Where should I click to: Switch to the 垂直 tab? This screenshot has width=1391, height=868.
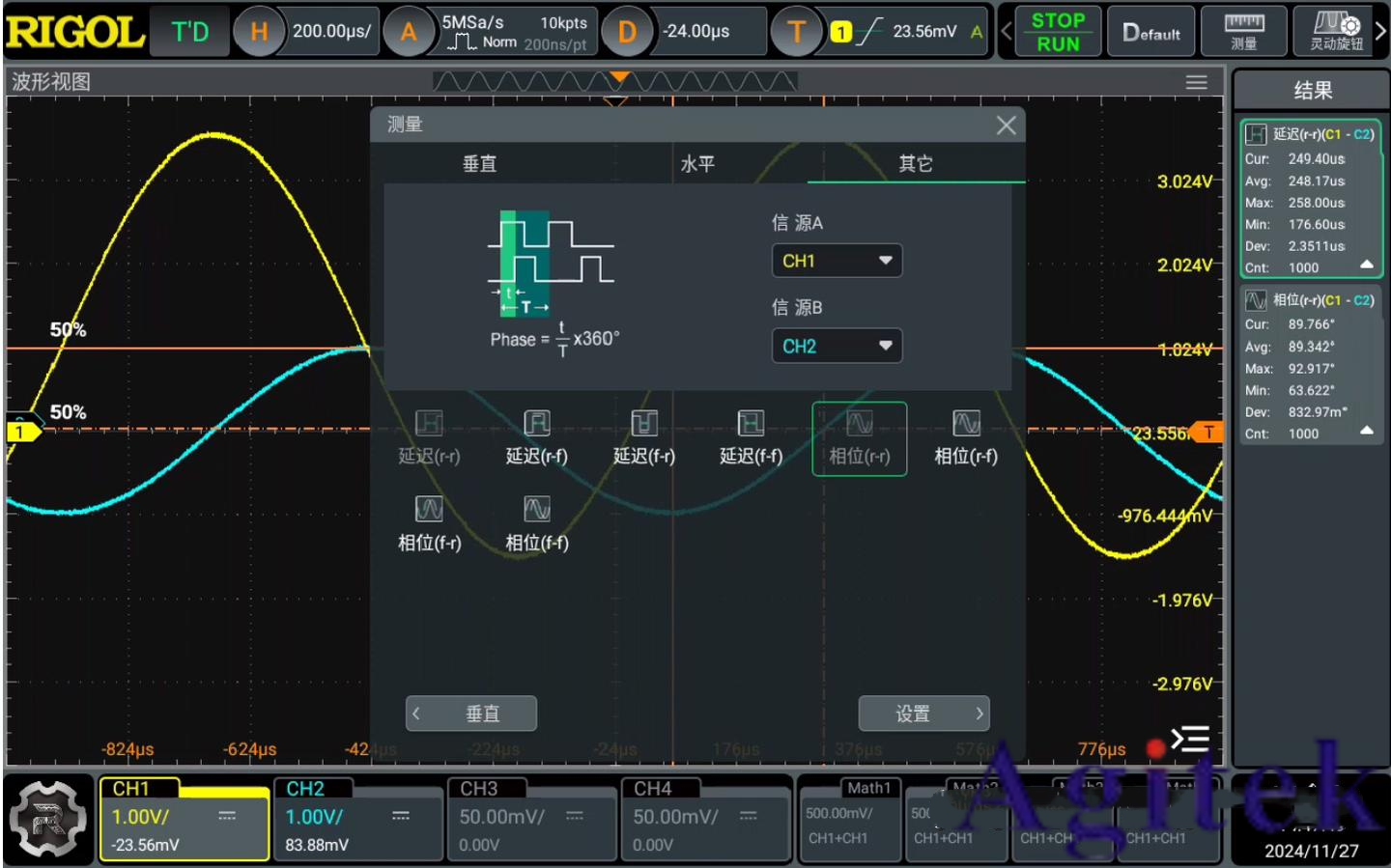479,164
